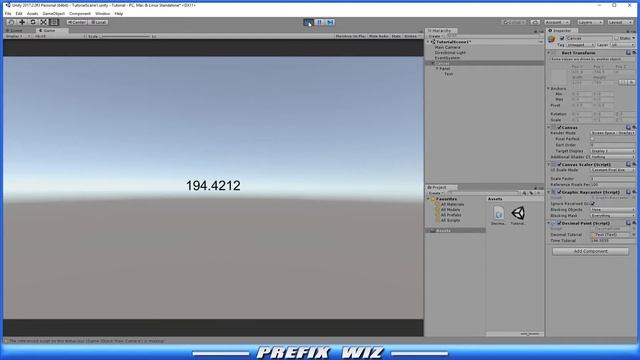Open the Layer dropdown in Inspector
The width and height of the screenshot is (640, 360).
(622, 45)
